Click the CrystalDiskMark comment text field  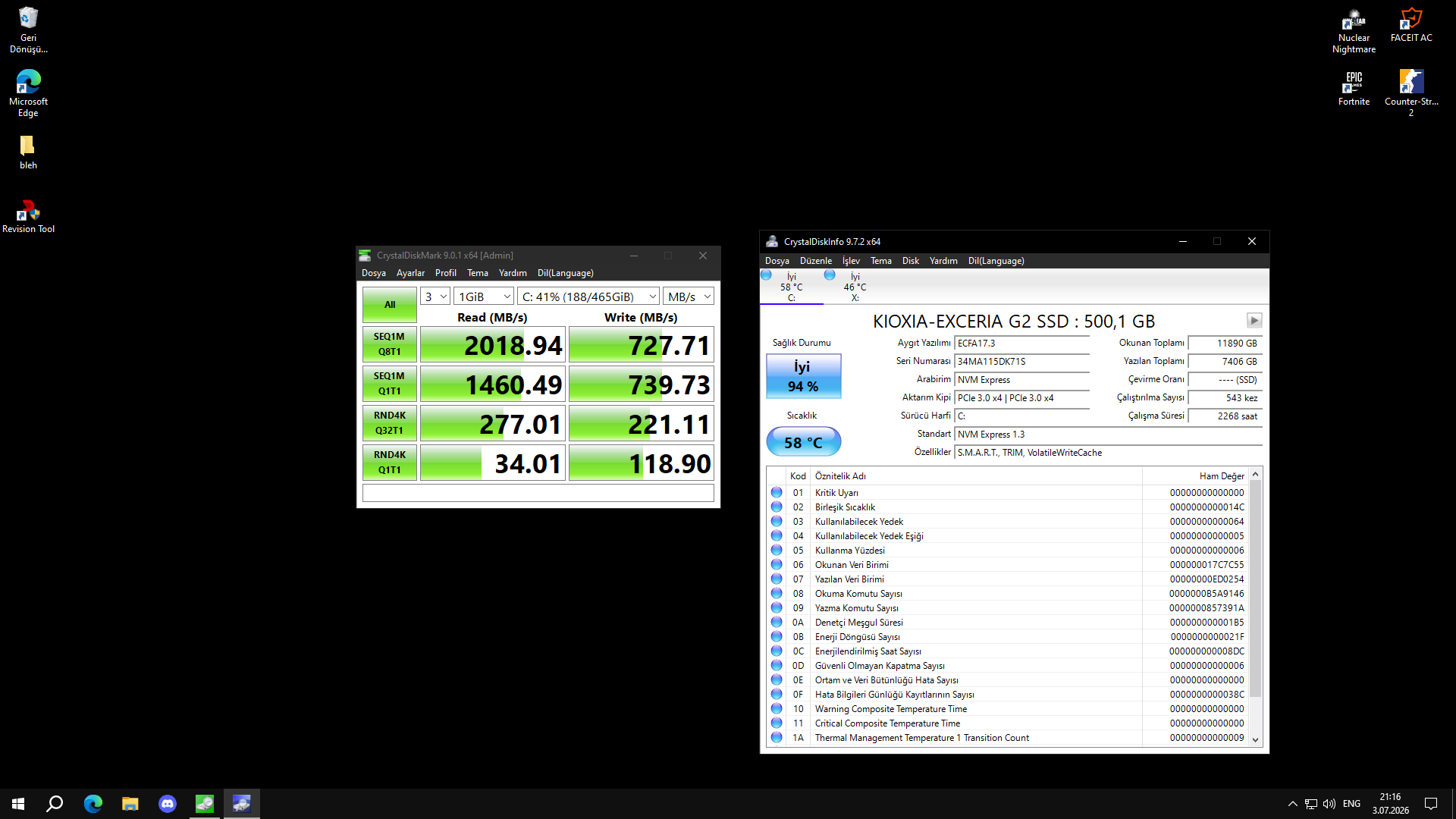click(x=538, y=493)
